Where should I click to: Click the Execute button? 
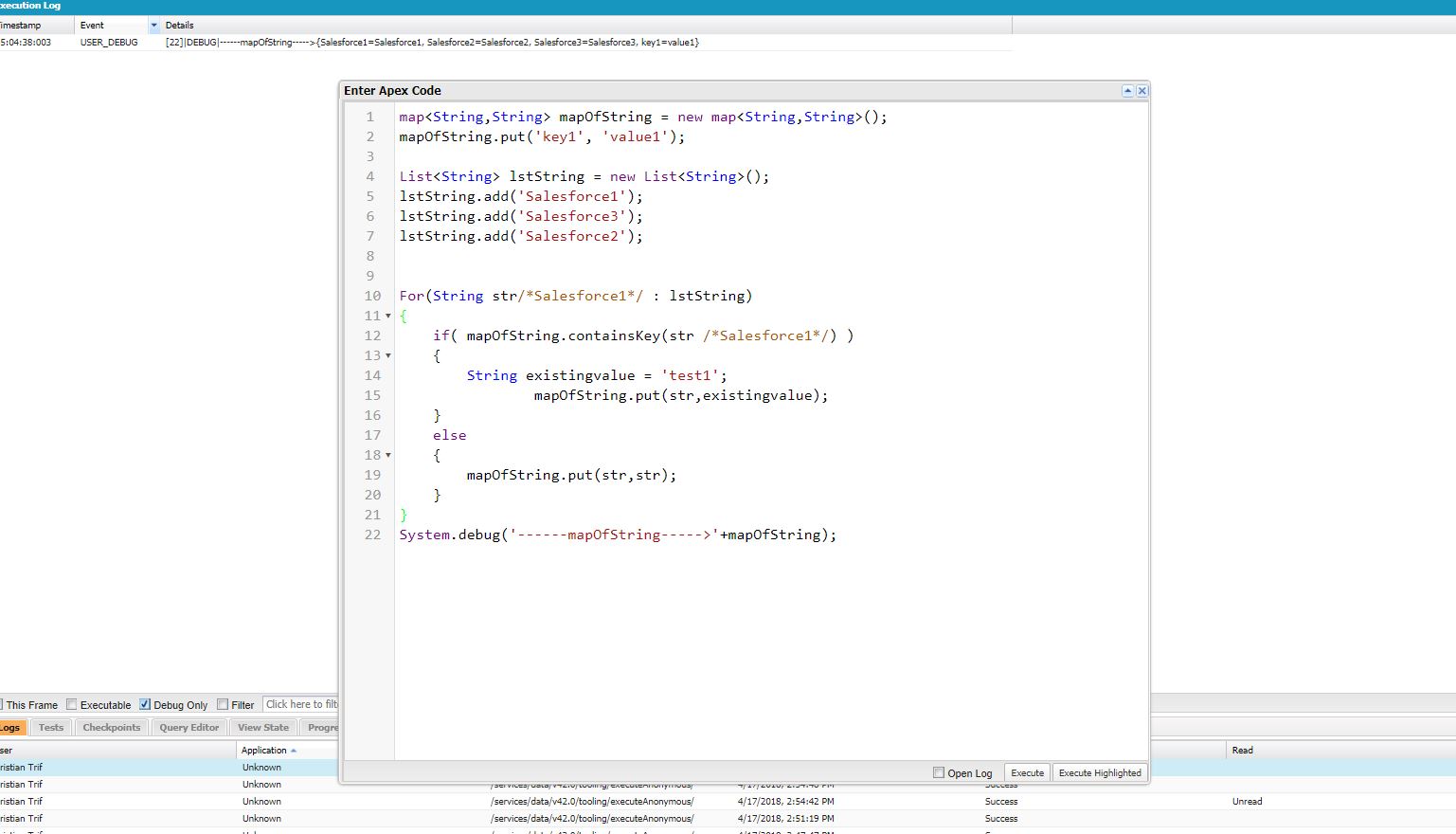pyautogui.click(x=1027, y=773)
